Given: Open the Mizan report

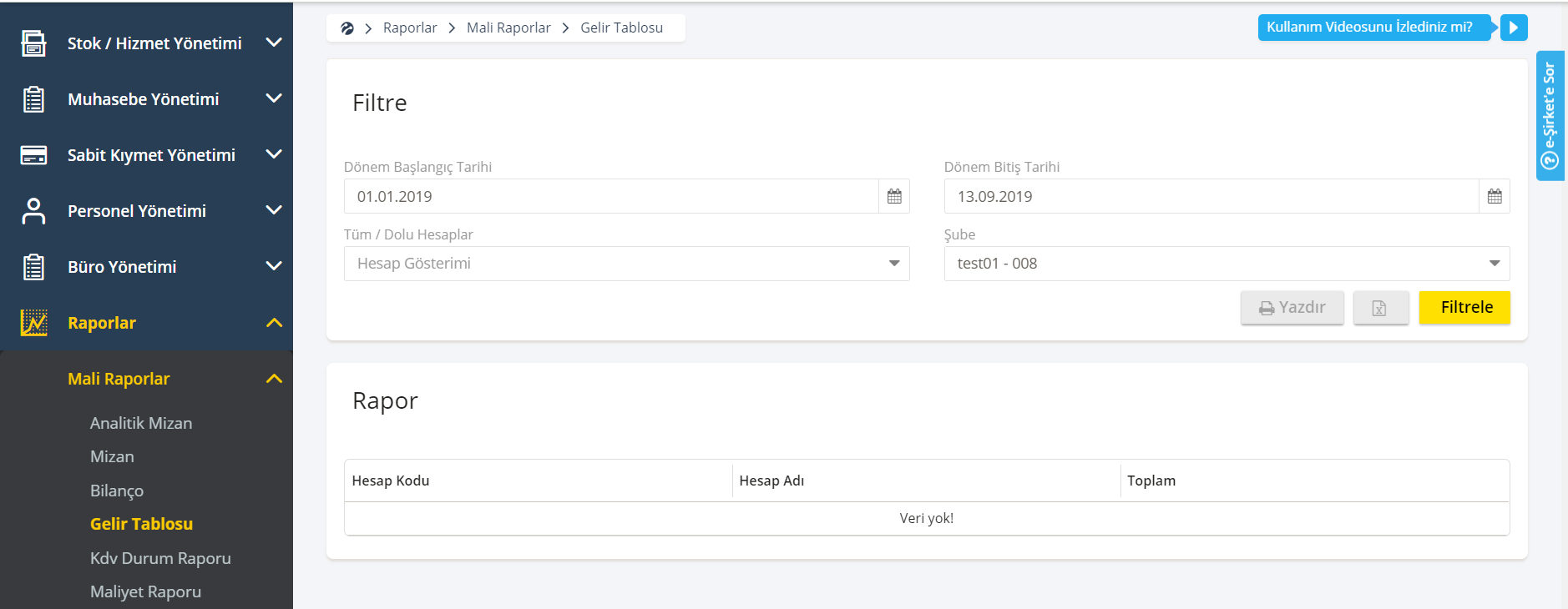Looking at the screenshot, I should (112, 456).
